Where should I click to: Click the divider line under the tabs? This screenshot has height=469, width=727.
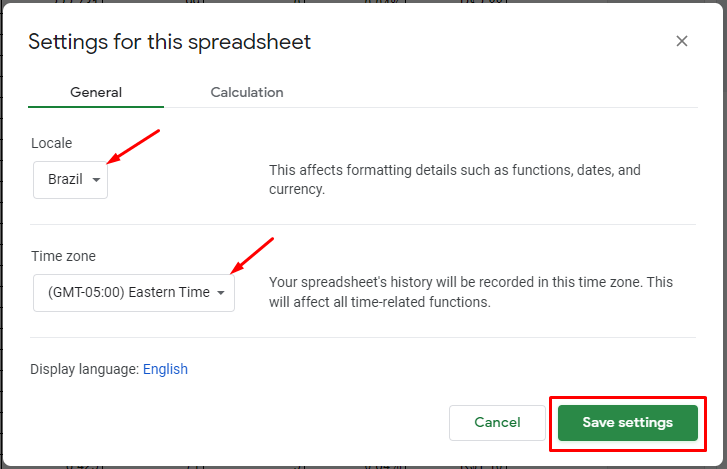(400, 107)
